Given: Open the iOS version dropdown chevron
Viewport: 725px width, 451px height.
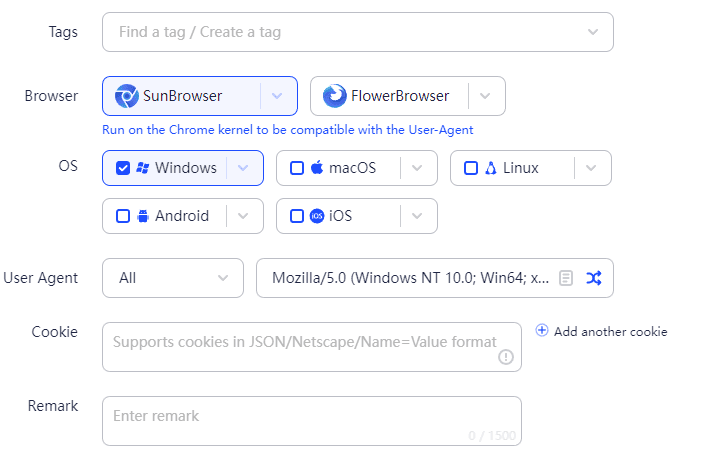Looking at the screenshot, I should [x=417, y=216].
